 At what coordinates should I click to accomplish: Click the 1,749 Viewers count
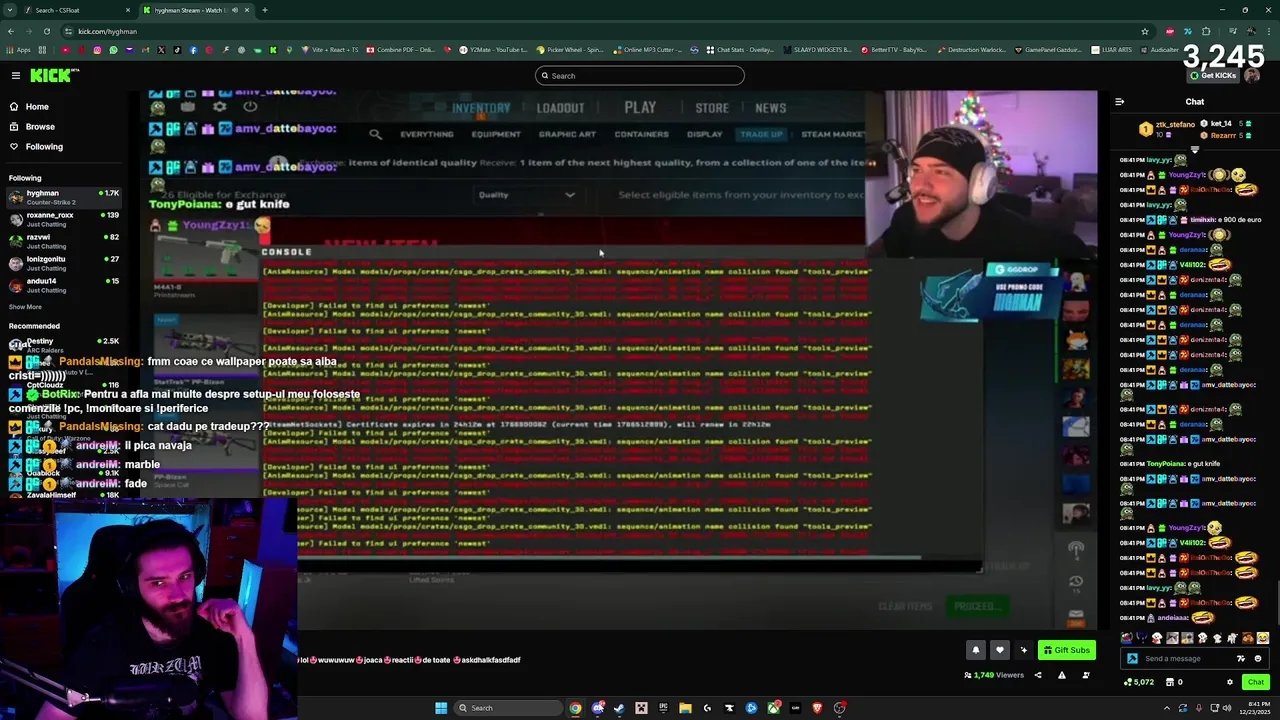[x=994, y=675]
